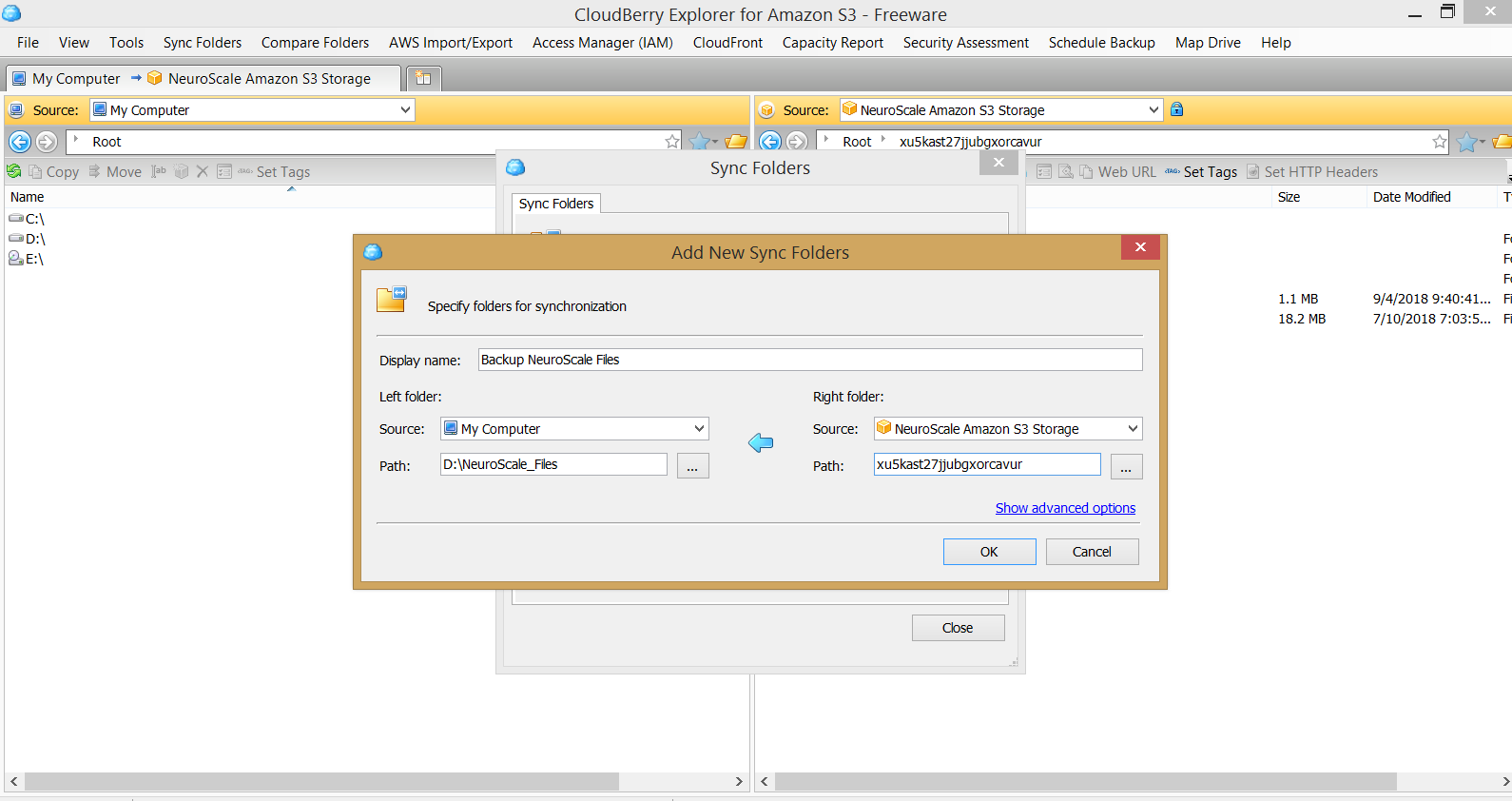Open the Compare Folders menu
The image size is (1512, 801).
coord(315,43)
